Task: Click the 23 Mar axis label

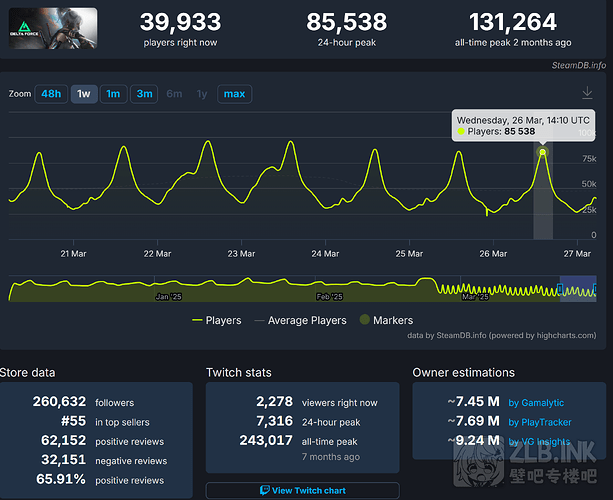Action: (x=241, y=254)
